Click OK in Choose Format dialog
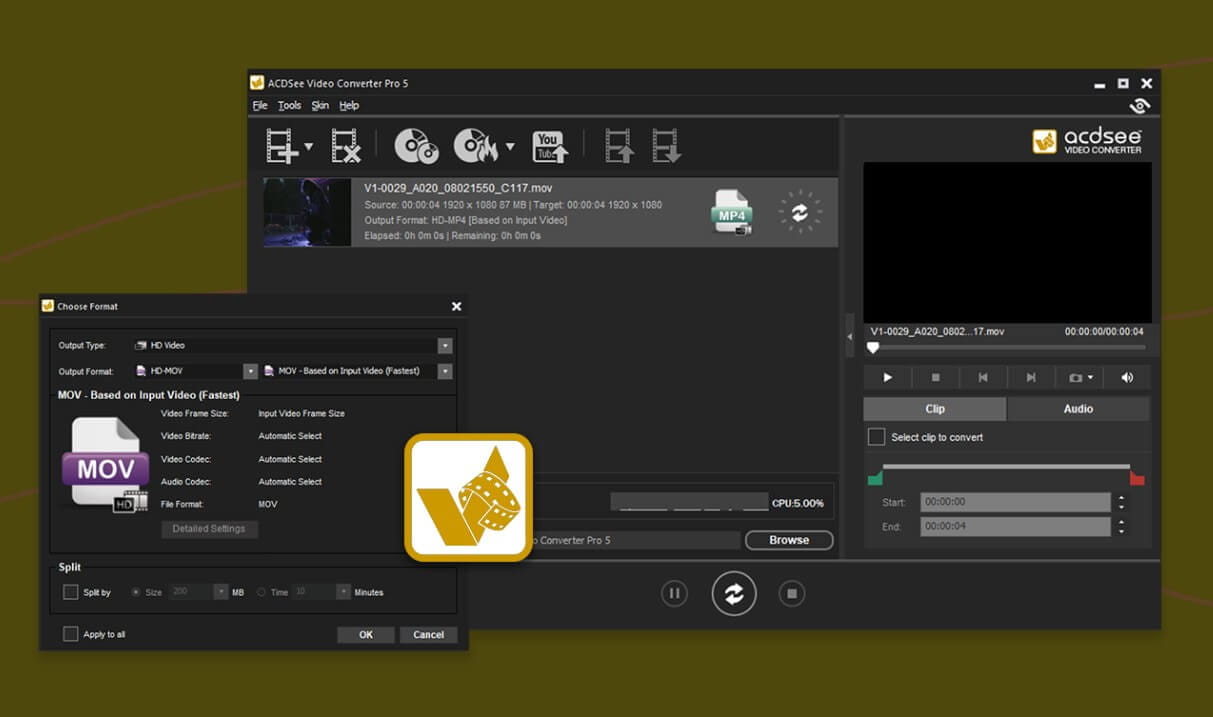1213x717 pixels. 366,635
